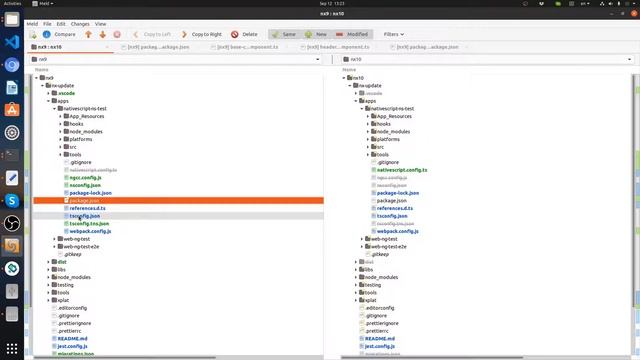Image resolution: width=640 pixels, height=360 pixels.
Task: Go to previous change with up arrow
Action: click(x=88, y=35)
